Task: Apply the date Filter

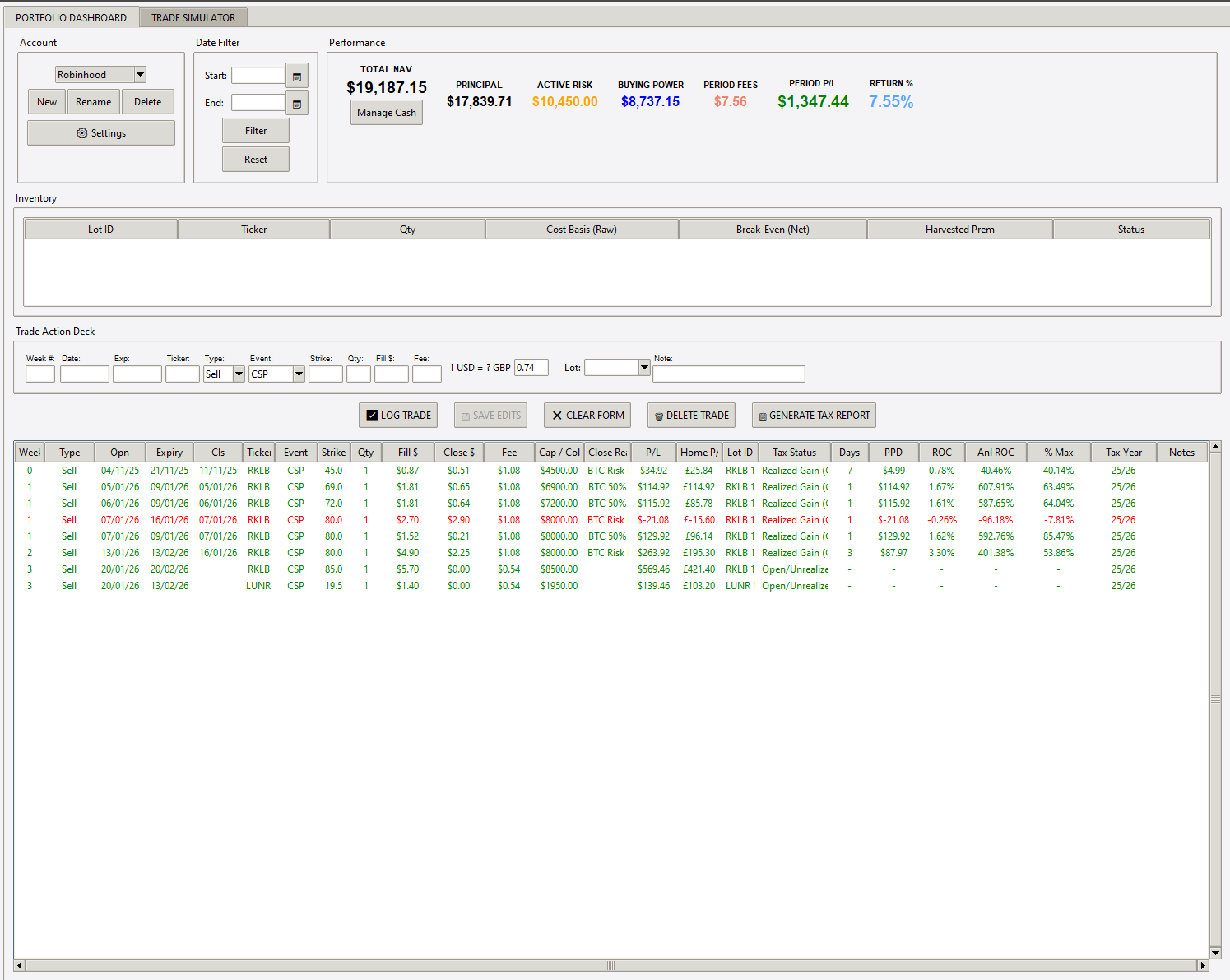Action: (255, 130)
